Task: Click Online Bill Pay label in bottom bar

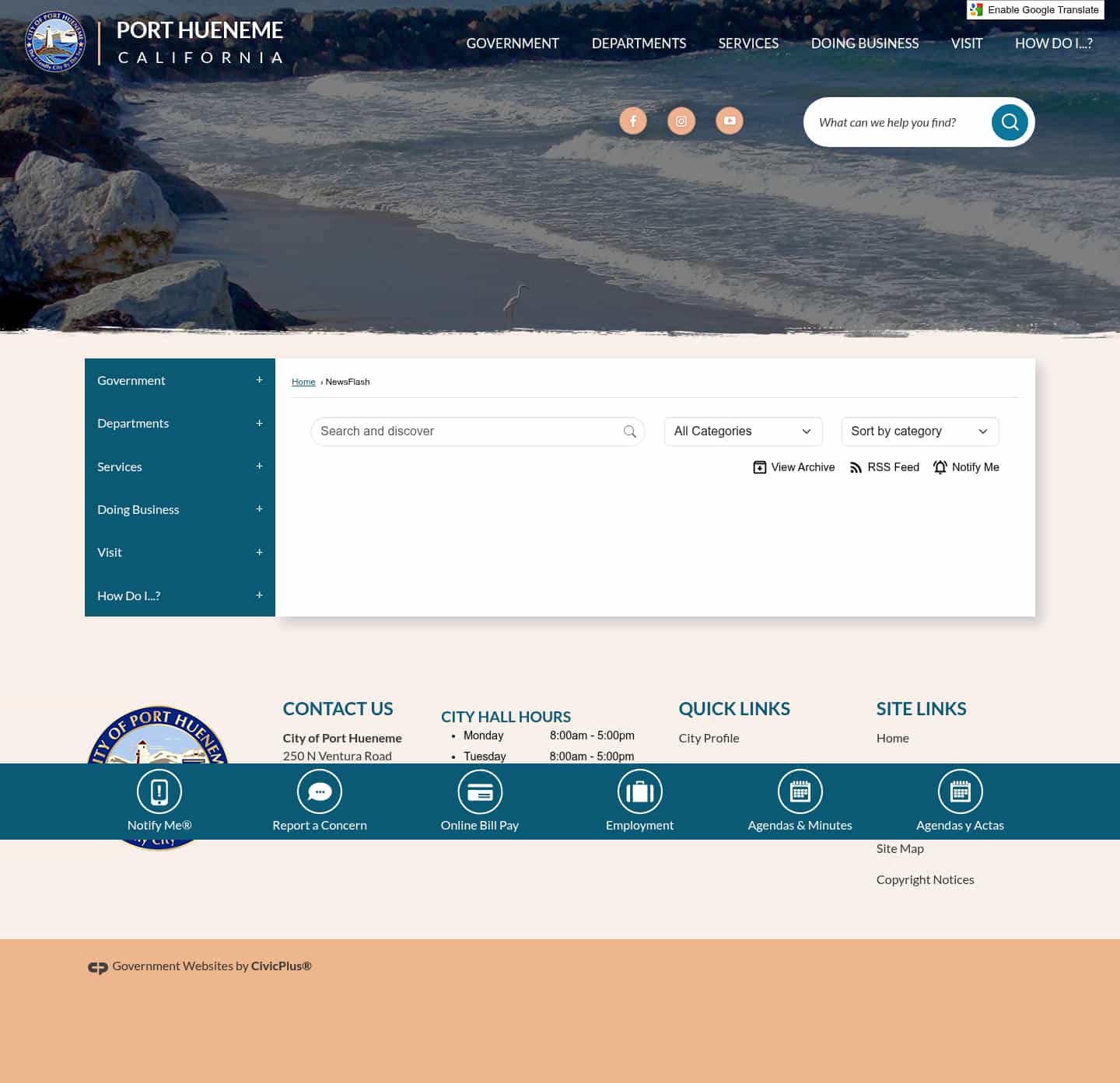Action: point(480,826)
